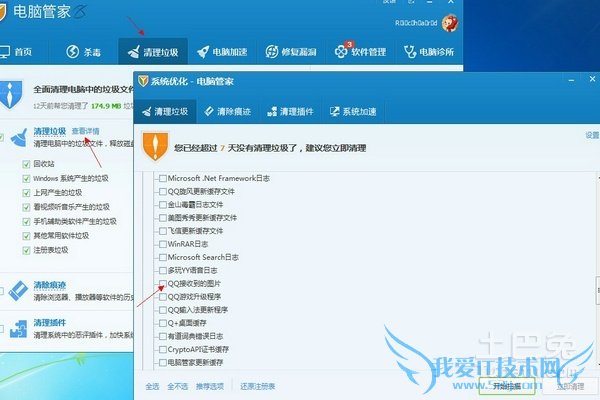Check QQ游戏升级程序 checkbox
Viewport: 600px width, 400px height.
pos(163,297)
